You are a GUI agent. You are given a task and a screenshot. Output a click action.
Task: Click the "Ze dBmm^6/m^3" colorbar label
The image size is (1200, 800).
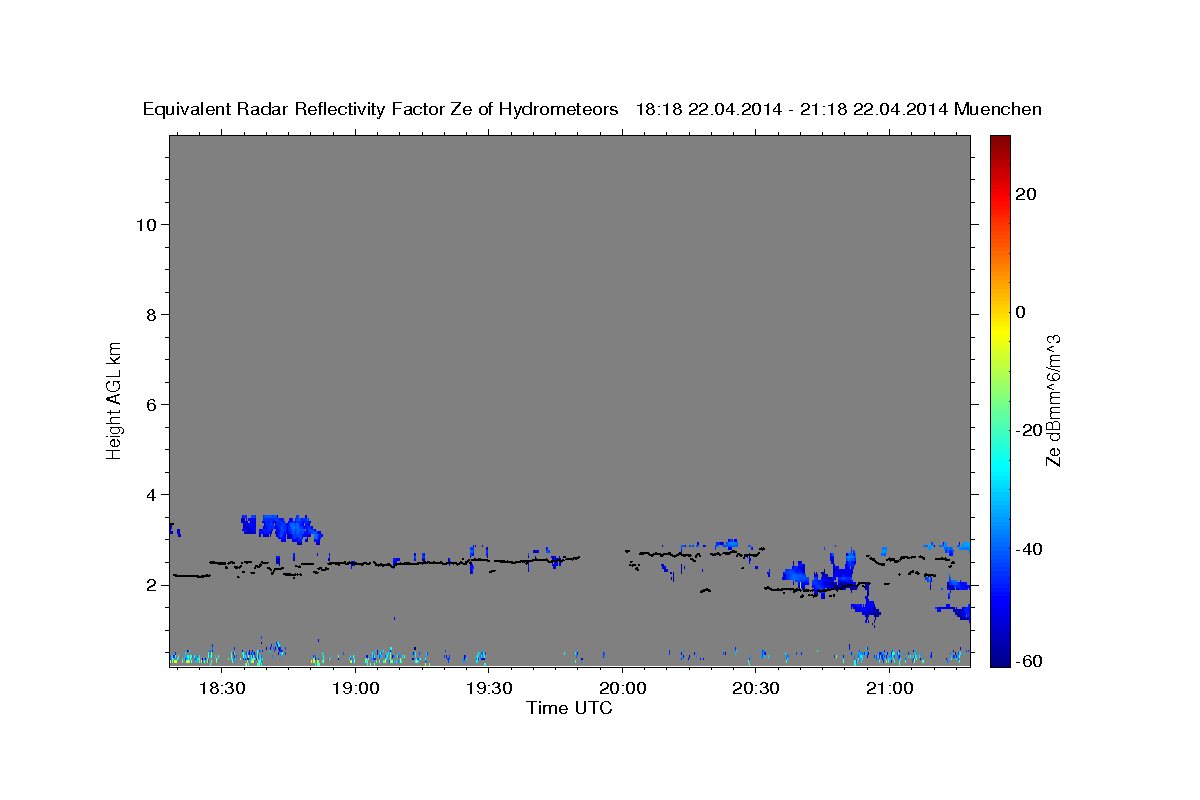(x=1052, y=400)
